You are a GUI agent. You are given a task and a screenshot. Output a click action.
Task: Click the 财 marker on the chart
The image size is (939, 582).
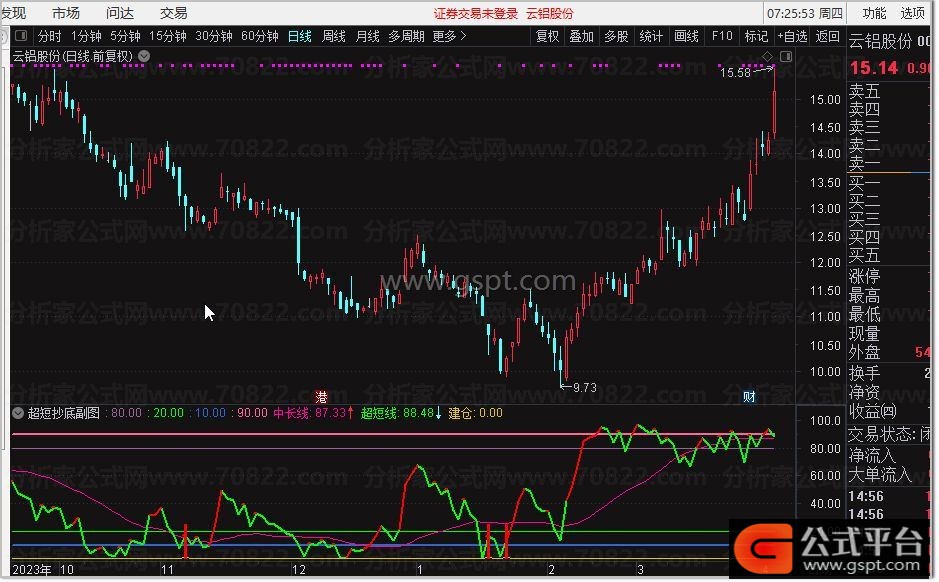pos(749,396)
